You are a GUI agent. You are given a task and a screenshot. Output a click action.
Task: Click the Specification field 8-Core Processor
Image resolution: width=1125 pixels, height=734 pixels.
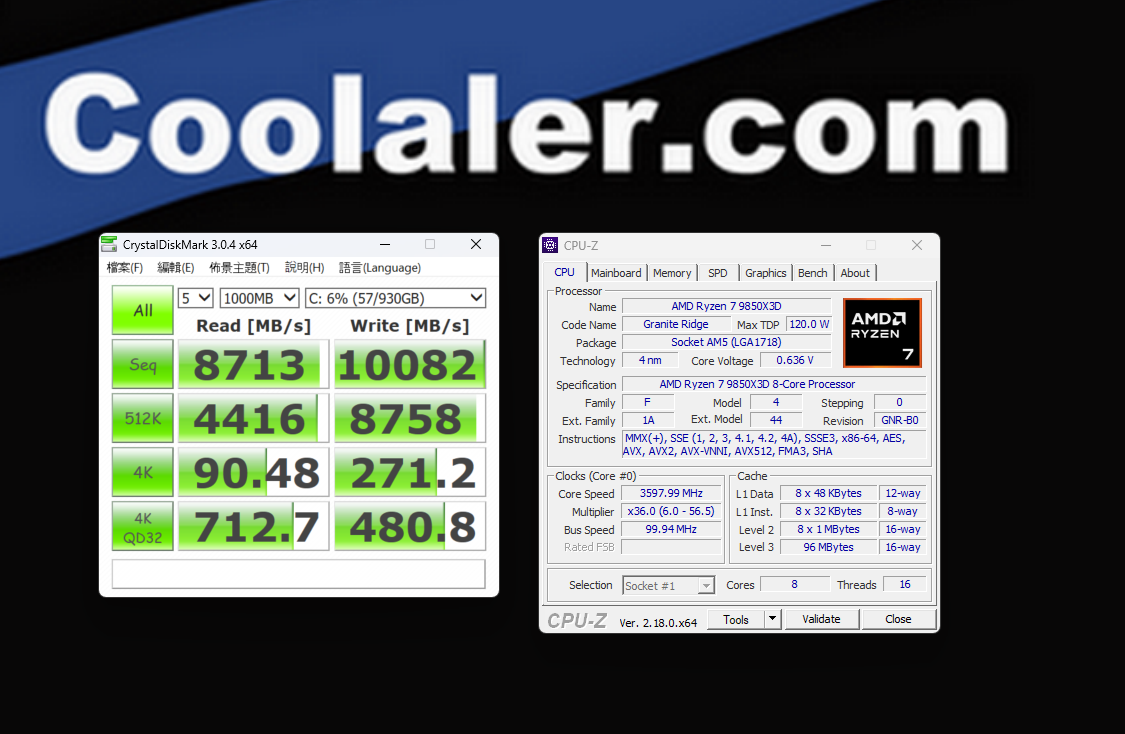(x=773, y=385)
